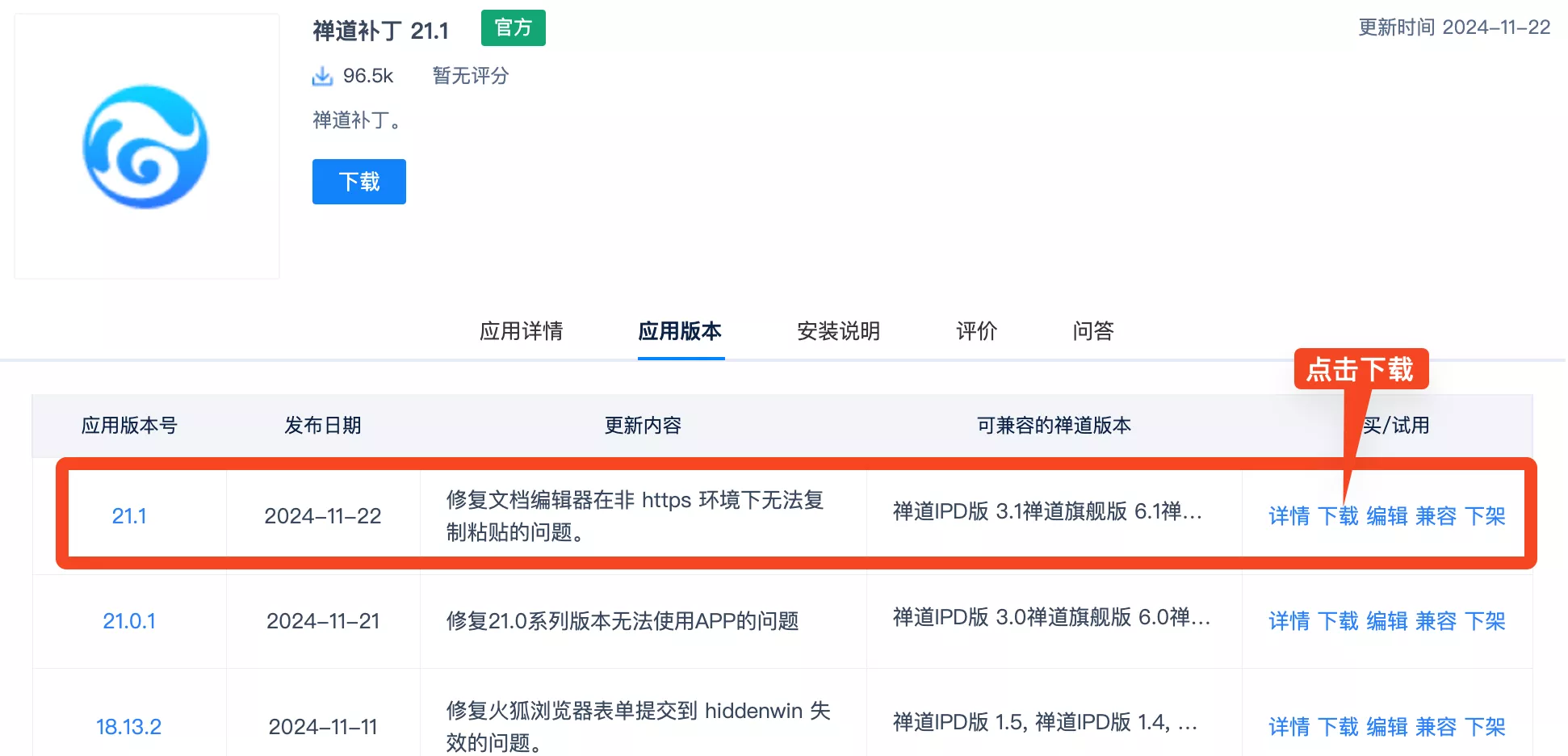This screenshot has width=1568, height=756.
Task: Select the 应用版本 tab
Action: click(x=680, y=331)
